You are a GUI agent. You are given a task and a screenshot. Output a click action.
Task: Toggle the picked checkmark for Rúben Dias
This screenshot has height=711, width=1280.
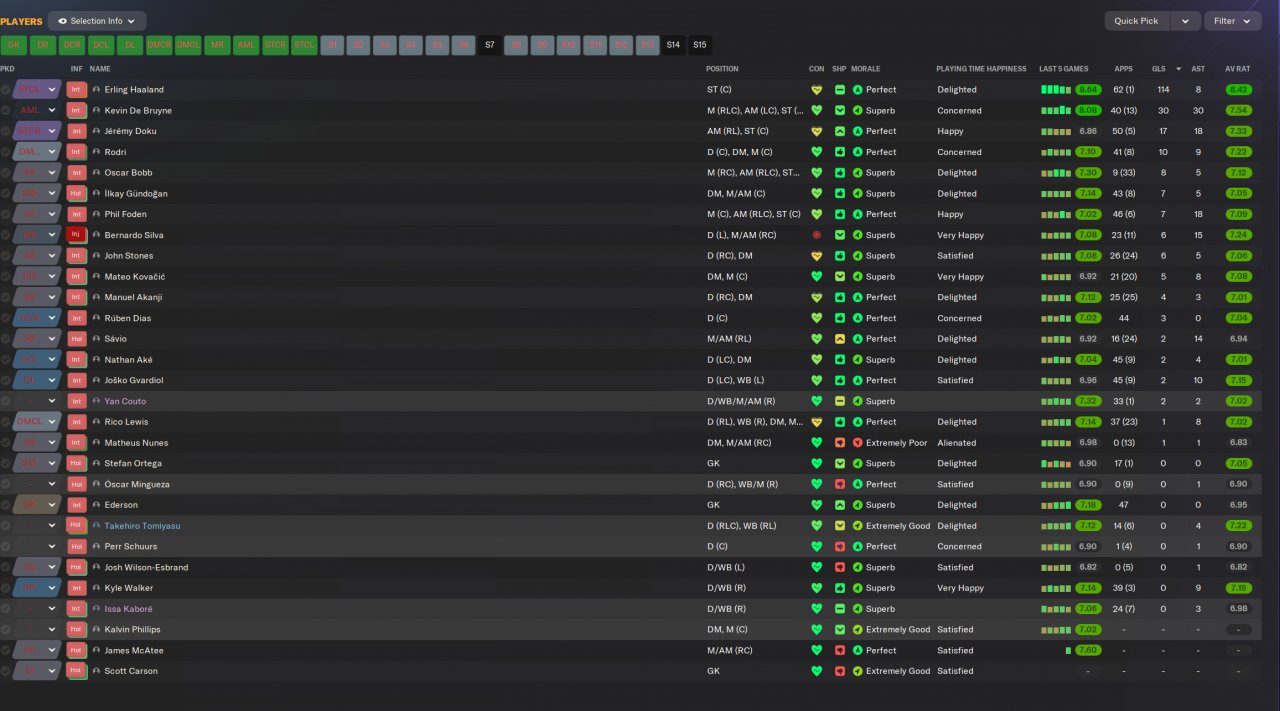6,318
